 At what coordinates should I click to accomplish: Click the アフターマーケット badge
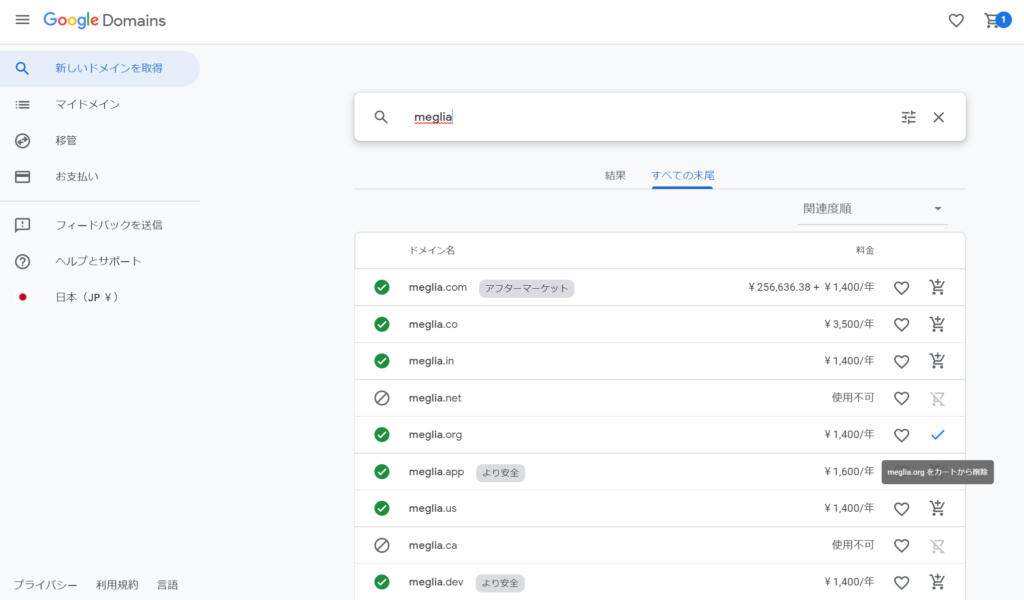(x=526, y=288)
